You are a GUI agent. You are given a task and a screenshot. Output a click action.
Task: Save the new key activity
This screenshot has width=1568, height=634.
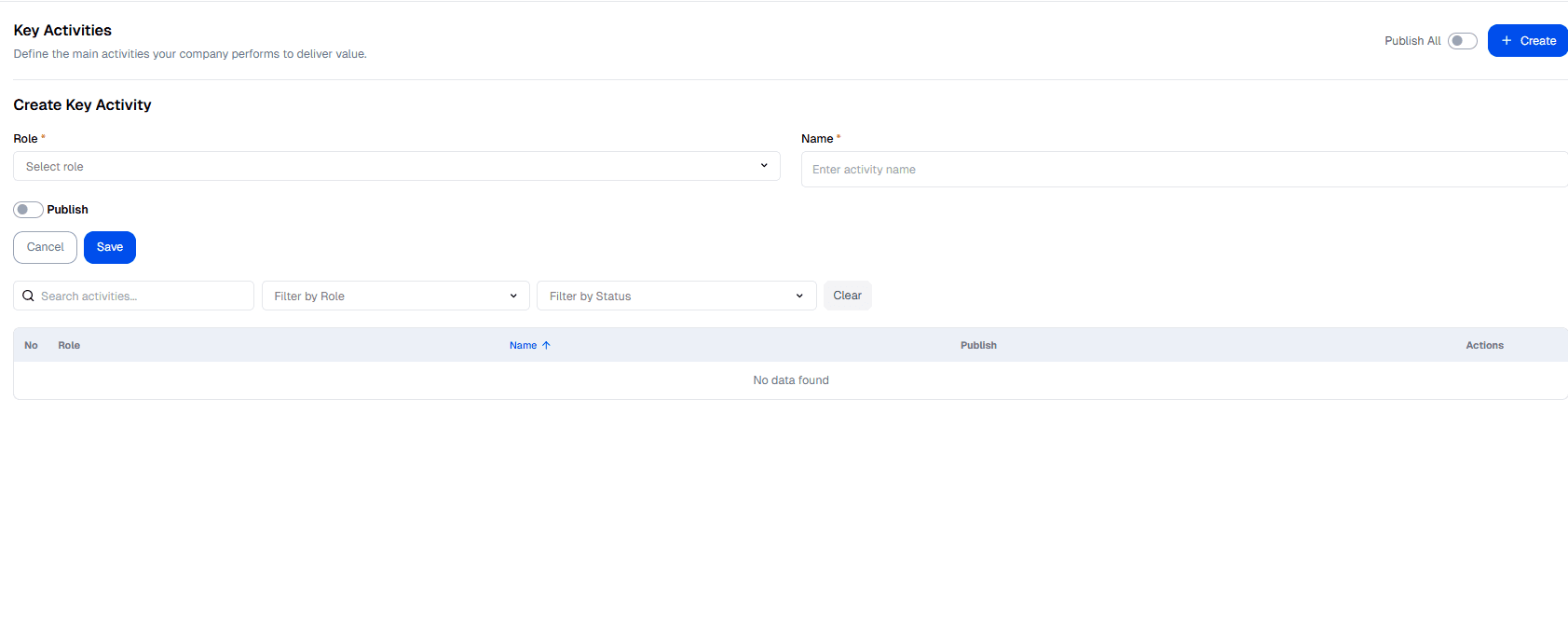click(x=110, y=247)
